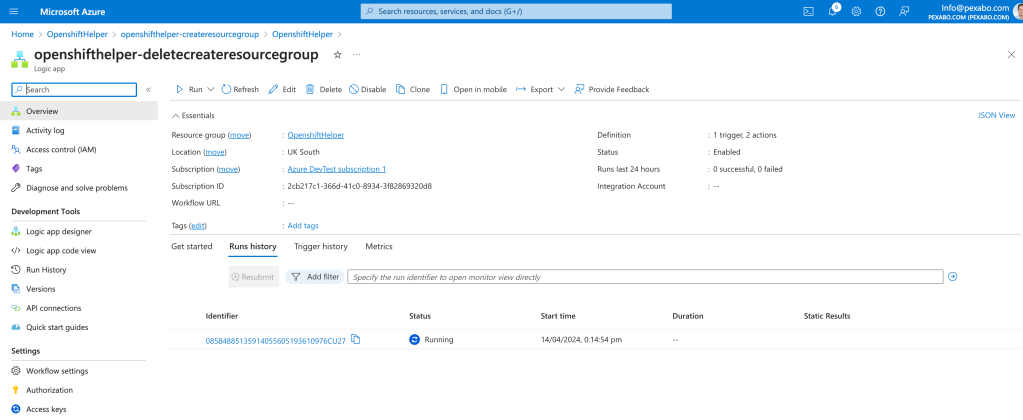Focus the sidebar Search box

point(74,90)
